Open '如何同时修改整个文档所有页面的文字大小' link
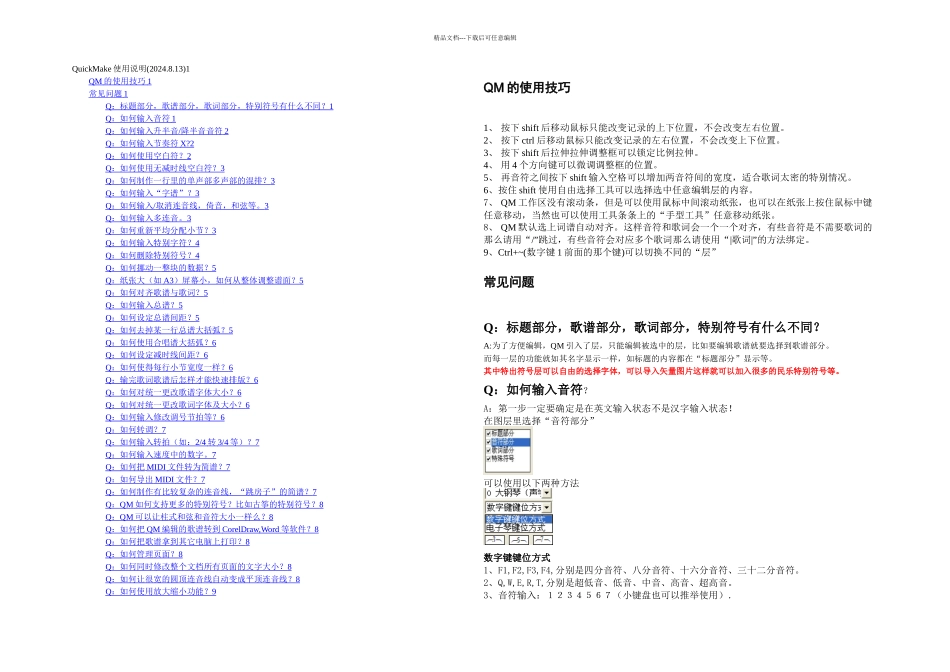Viewport: 950px width, 672px height. coord(199,566)
